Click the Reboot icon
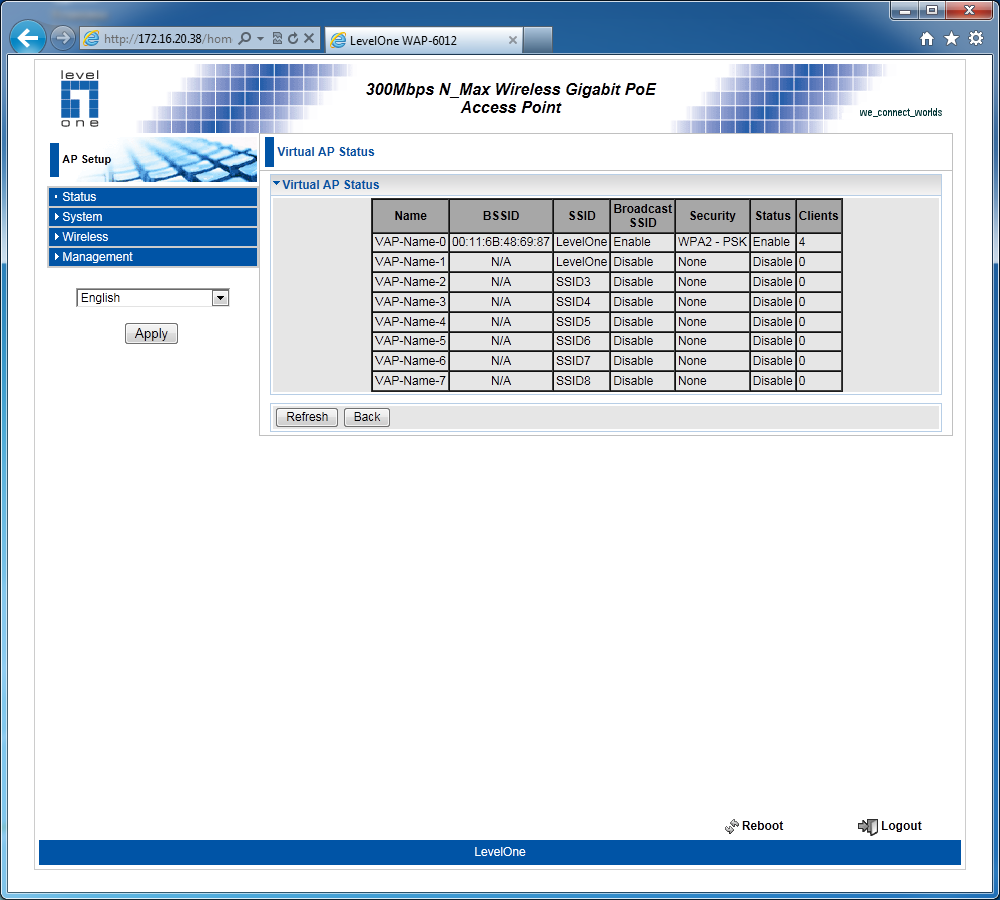The width and height of the screenshot is (1000, 900). pos(732,826)
